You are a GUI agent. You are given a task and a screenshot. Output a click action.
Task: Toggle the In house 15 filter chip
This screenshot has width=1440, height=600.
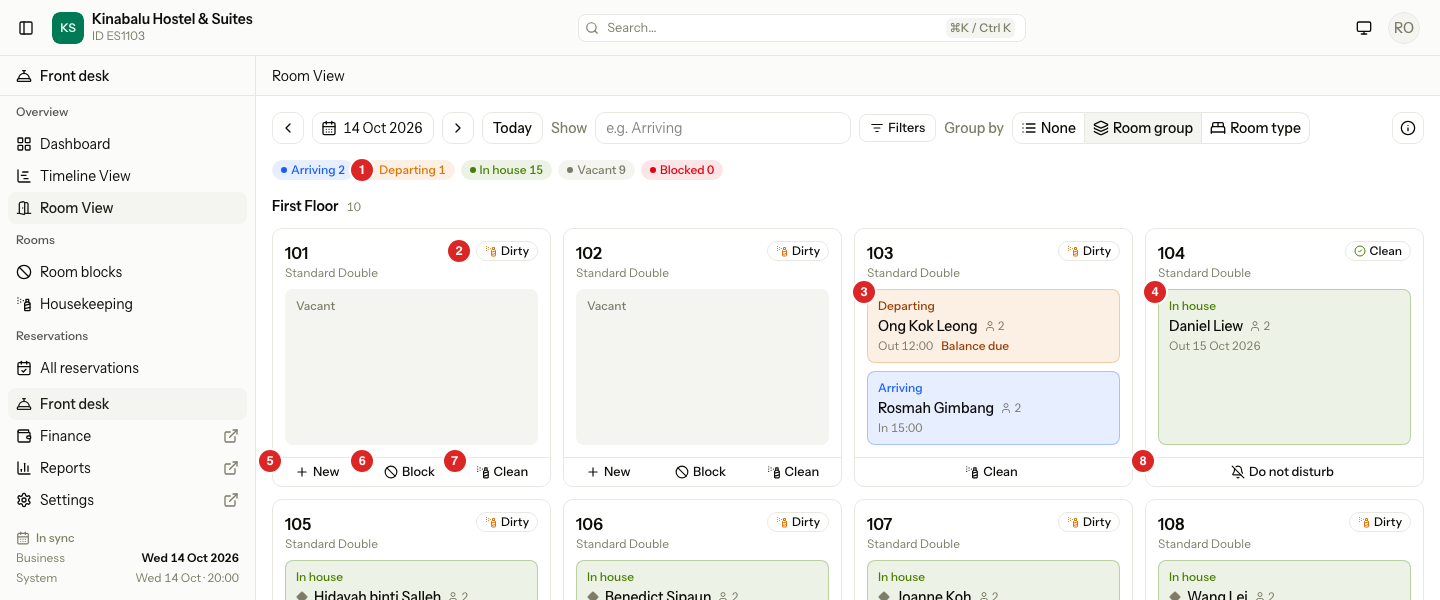pyautogui.click(x=506, y=170)
